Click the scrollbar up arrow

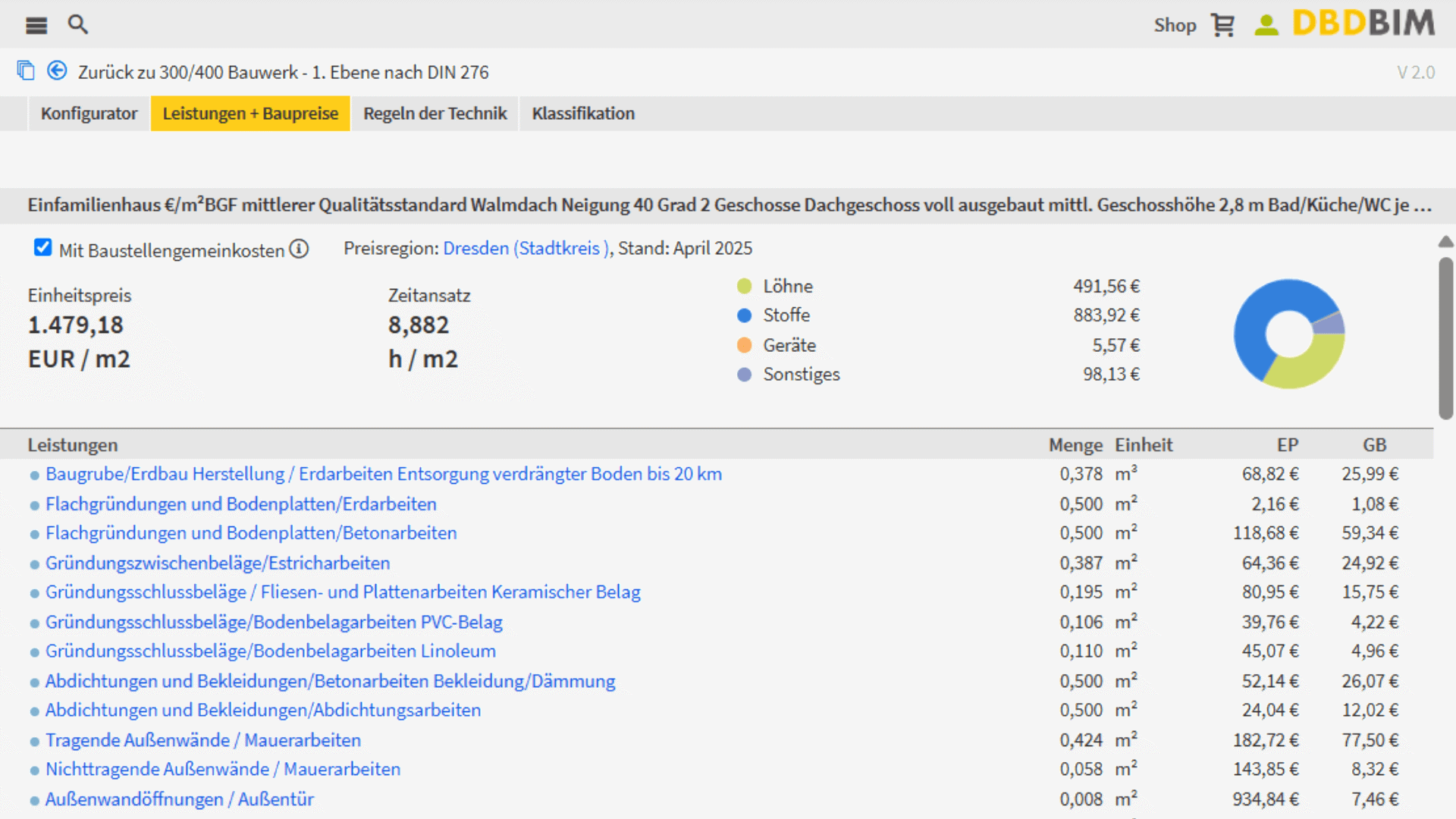(1445, 242)
